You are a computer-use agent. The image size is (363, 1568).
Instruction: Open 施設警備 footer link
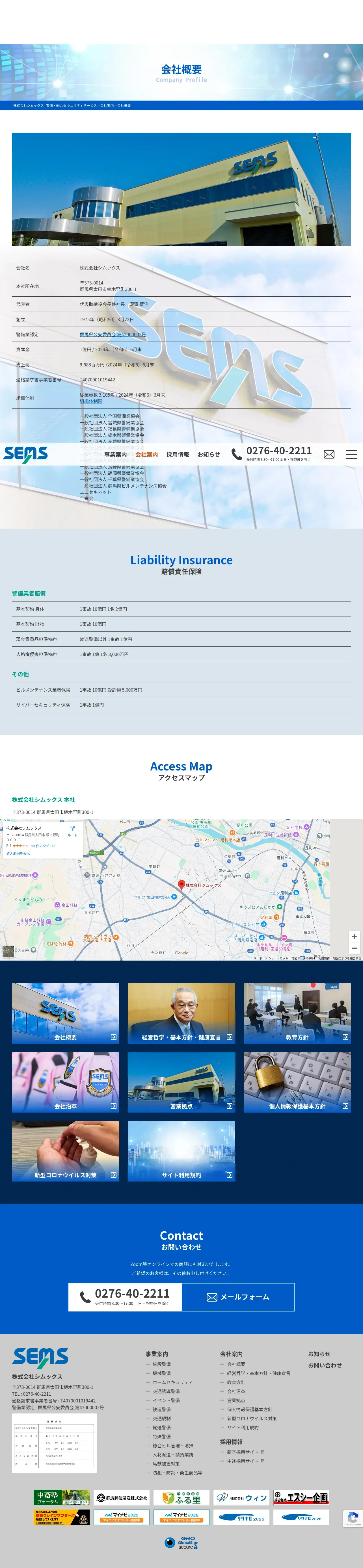tap(161, 1364)
